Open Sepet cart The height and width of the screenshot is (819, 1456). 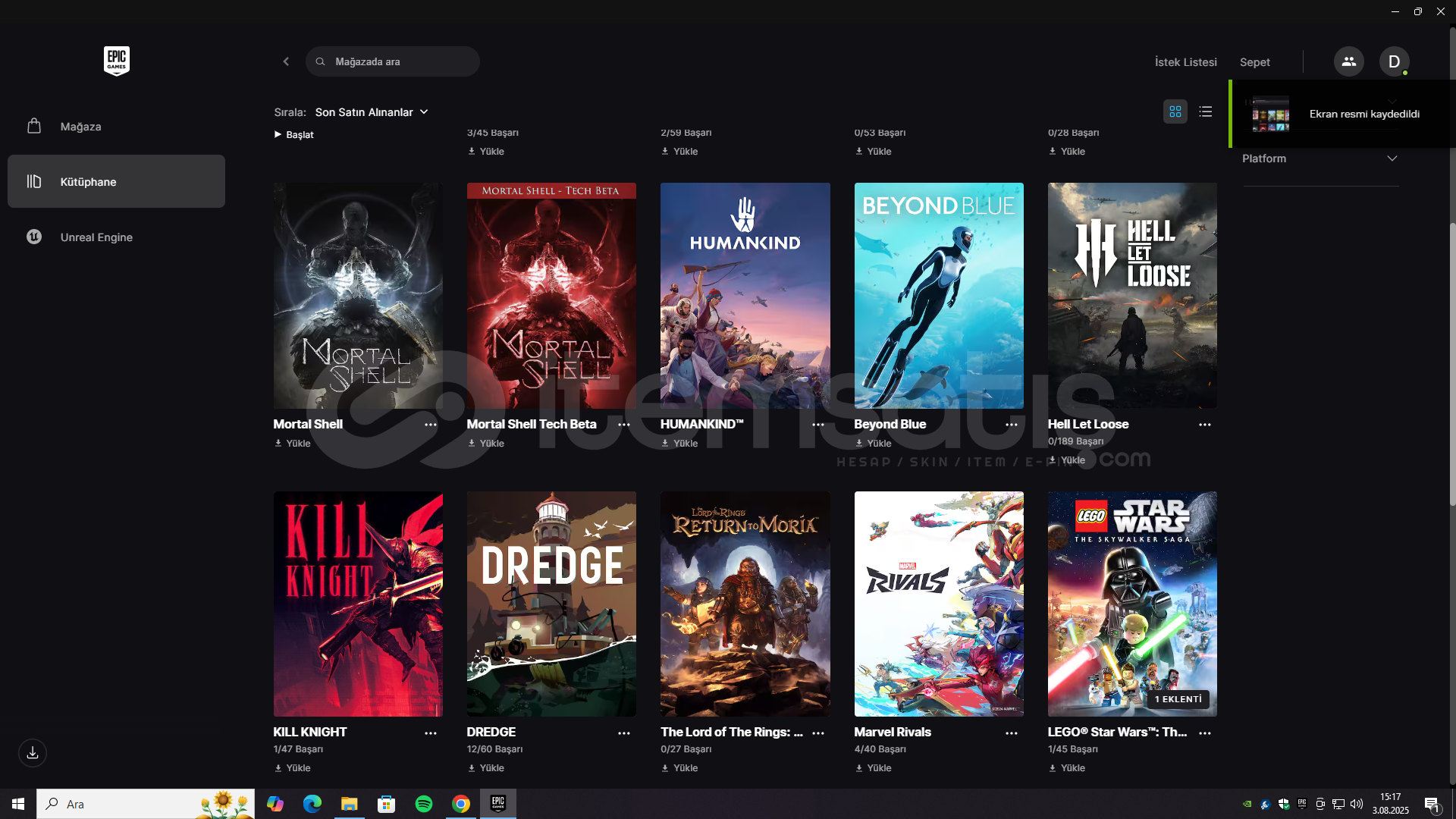pyautogui.click(x=1254, y=62)
